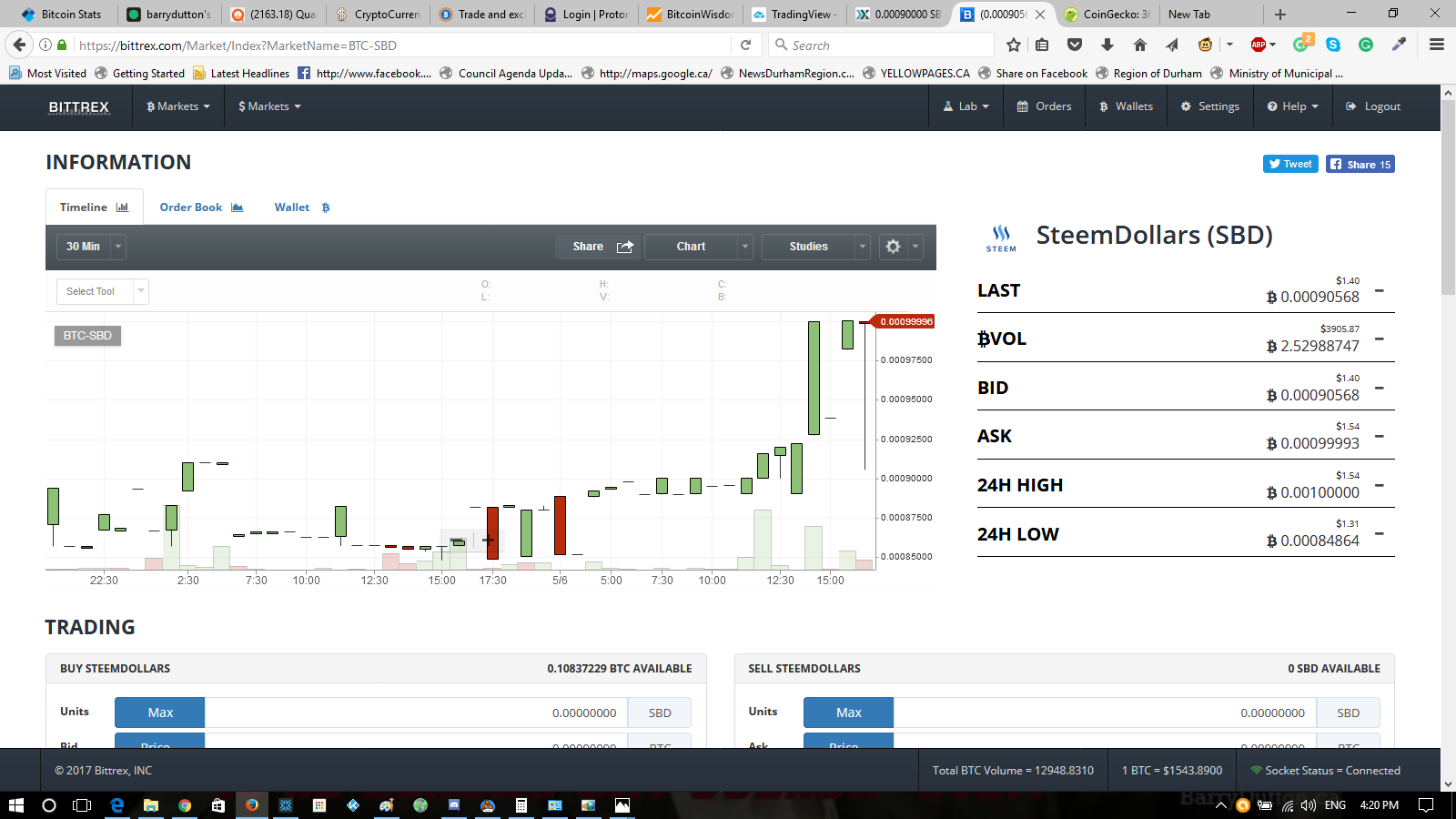Image resolution: width=1456 pixels, height=819 pixels.
Task: Click the Adblock Plus ABP icon
Action: point(1259,45)
